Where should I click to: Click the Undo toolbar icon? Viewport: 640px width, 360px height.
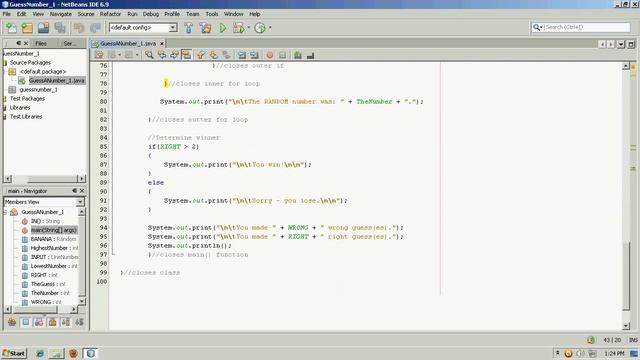[x=79, y=28]
